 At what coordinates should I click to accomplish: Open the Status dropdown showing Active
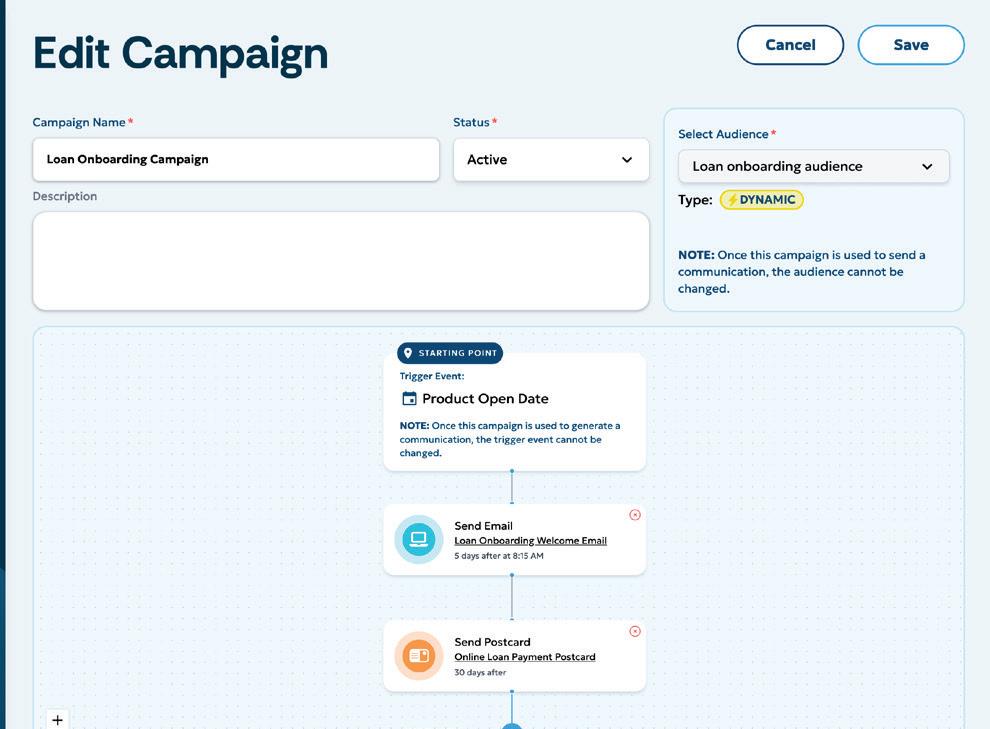(550, 160)
